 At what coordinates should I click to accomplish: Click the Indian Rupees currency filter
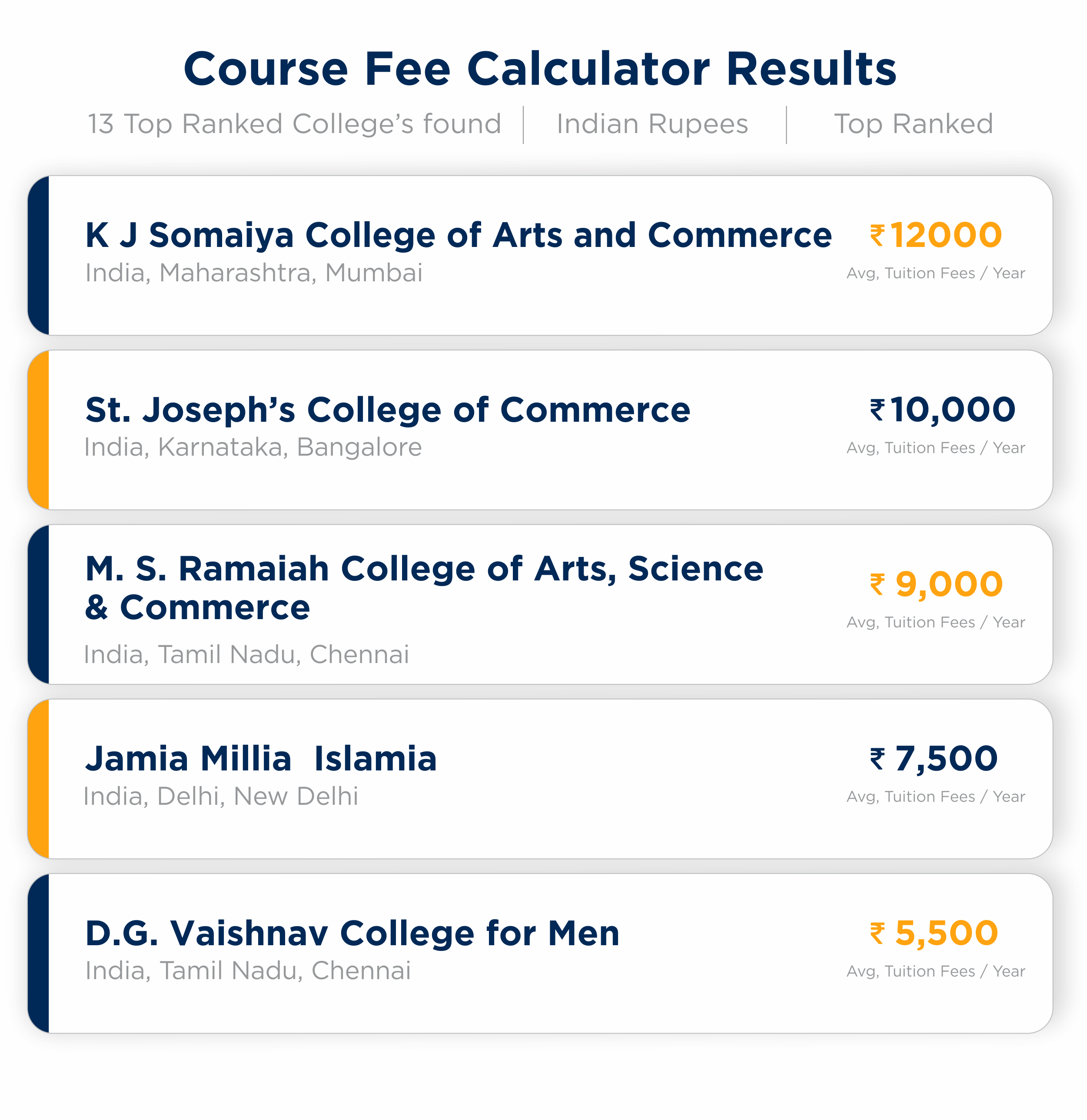pos(652,124)
